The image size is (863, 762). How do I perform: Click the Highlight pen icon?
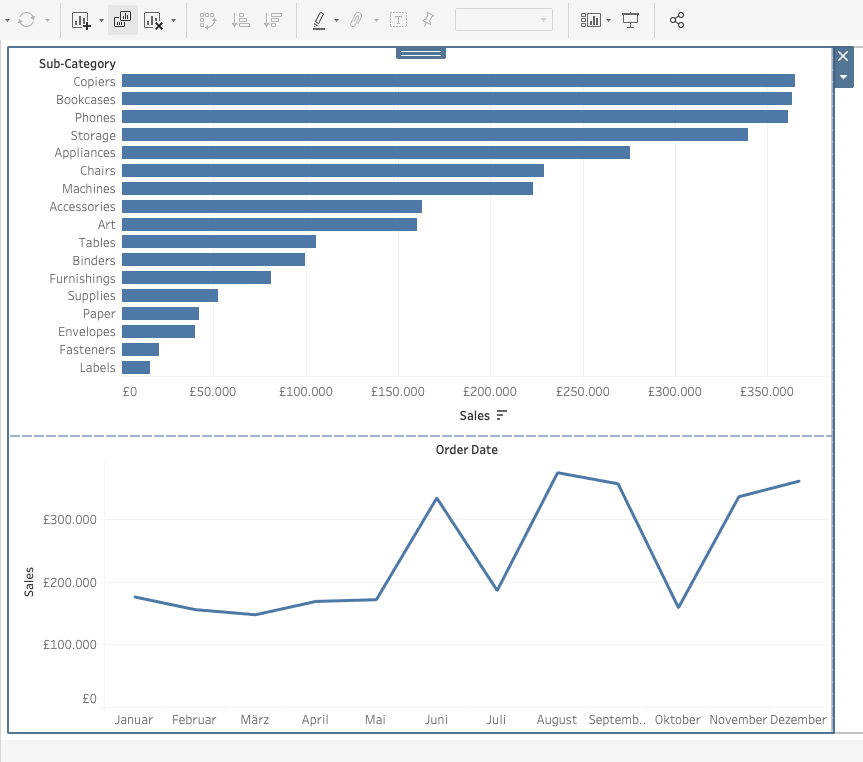[319, 20]
